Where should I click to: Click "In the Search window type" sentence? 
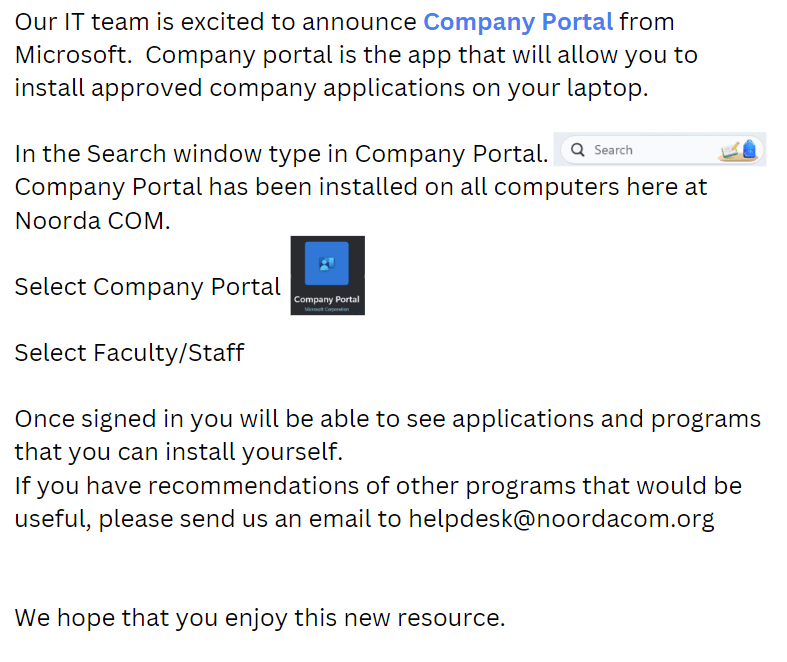pos(280,154)
